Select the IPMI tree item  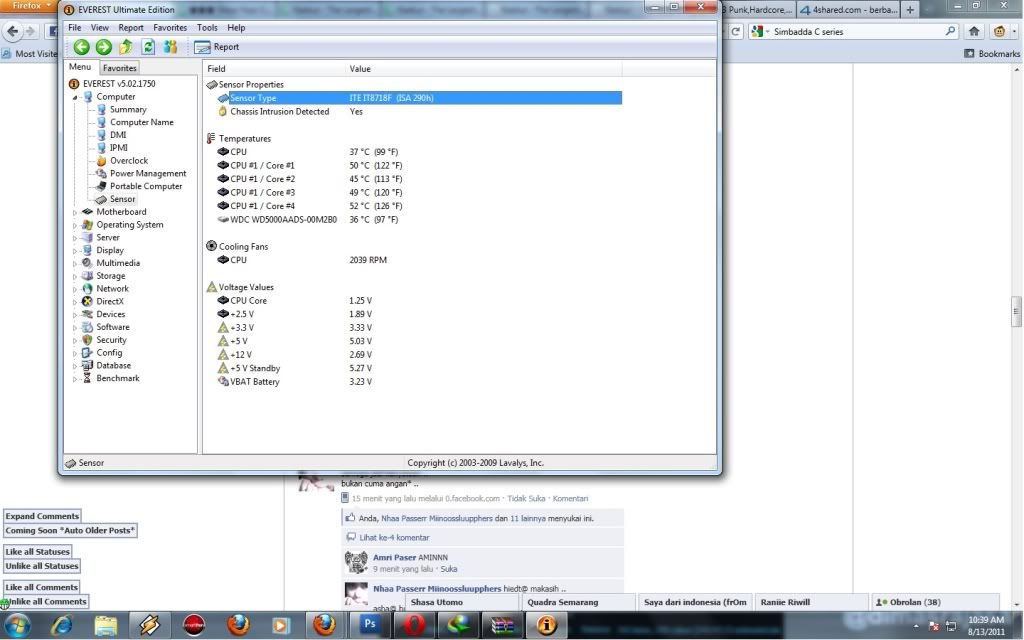pyautogui.click(x=119, y=148)
